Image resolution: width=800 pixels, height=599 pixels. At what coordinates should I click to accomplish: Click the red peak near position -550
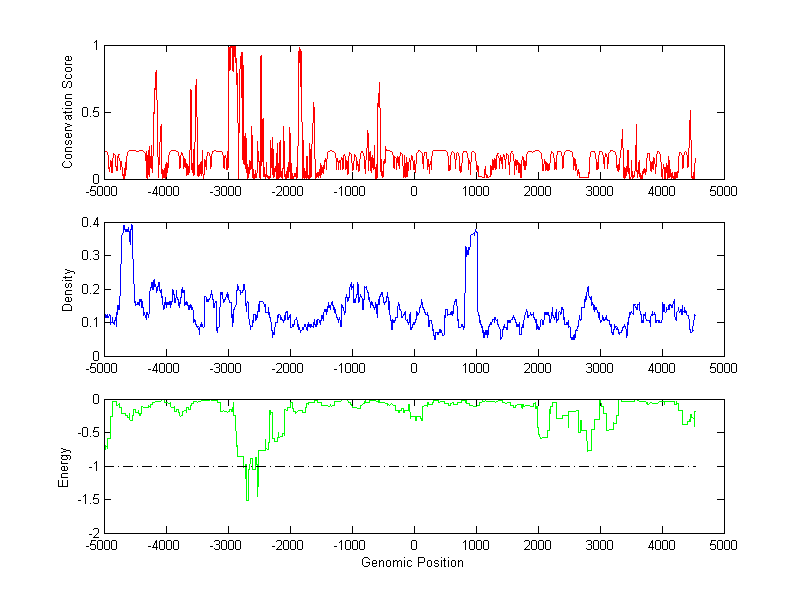[x=379, y=85]
